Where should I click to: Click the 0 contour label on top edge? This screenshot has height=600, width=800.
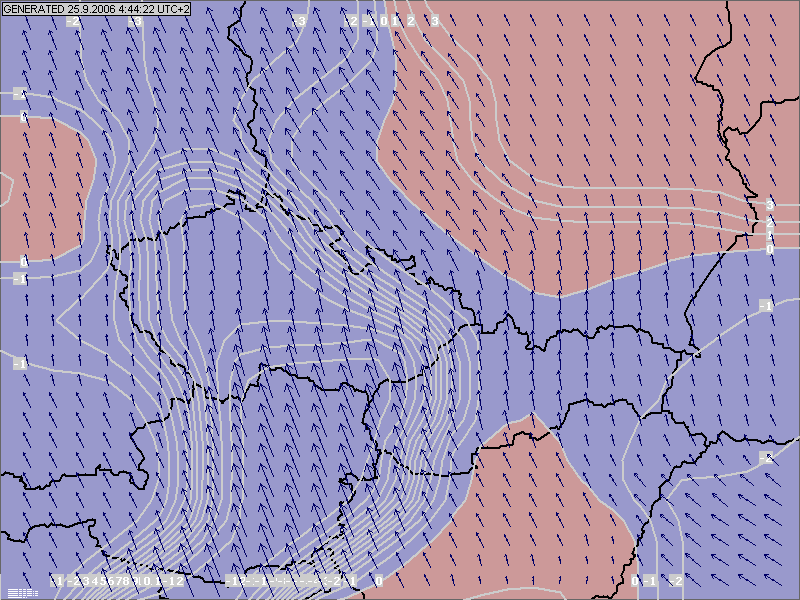(385, 20)
